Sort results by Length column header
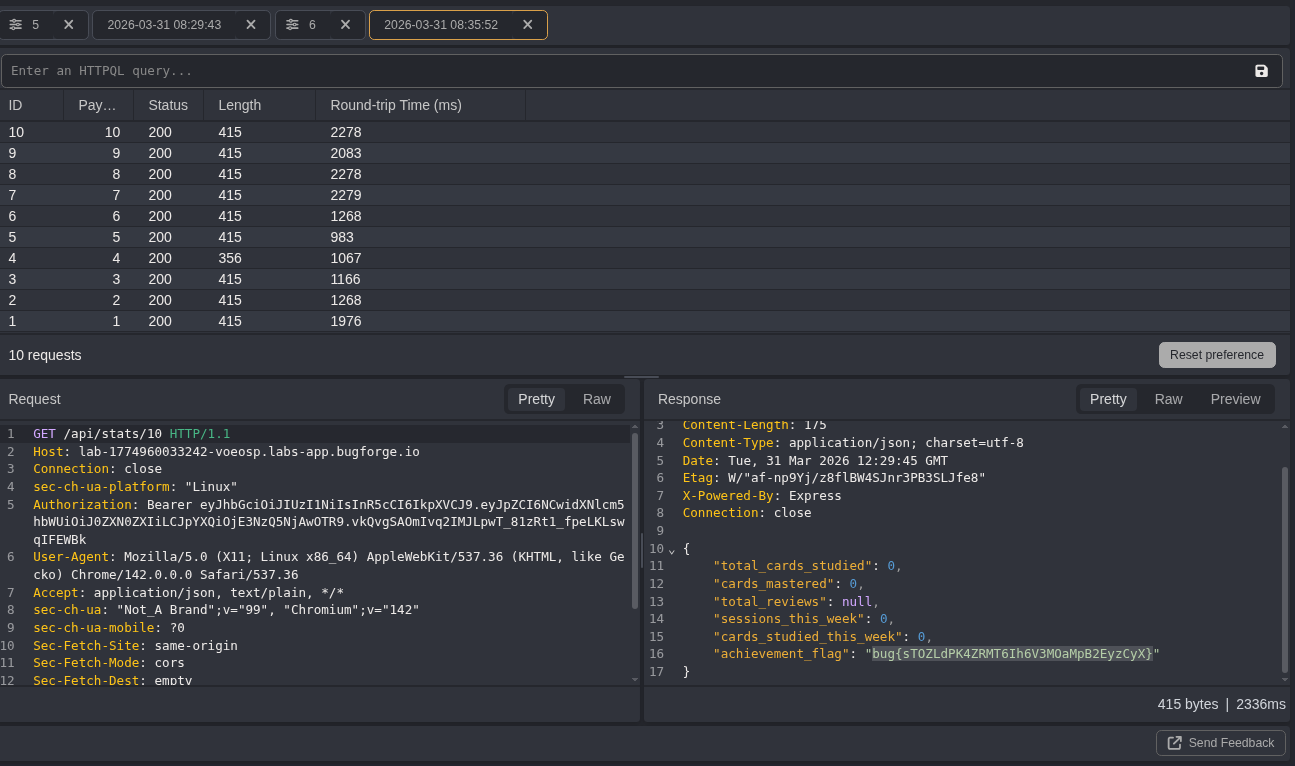1295x766 pixels. (240, 105)
